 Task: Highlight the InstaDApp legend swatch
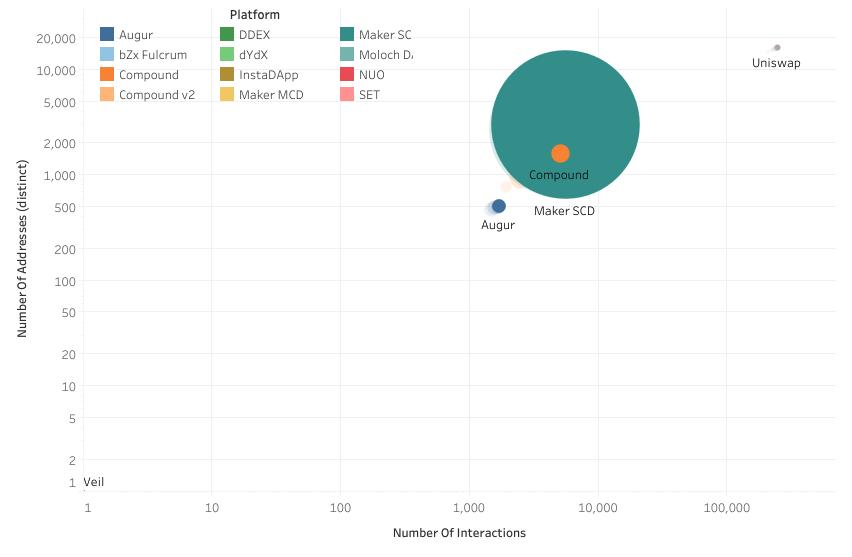tap(227, 75)
